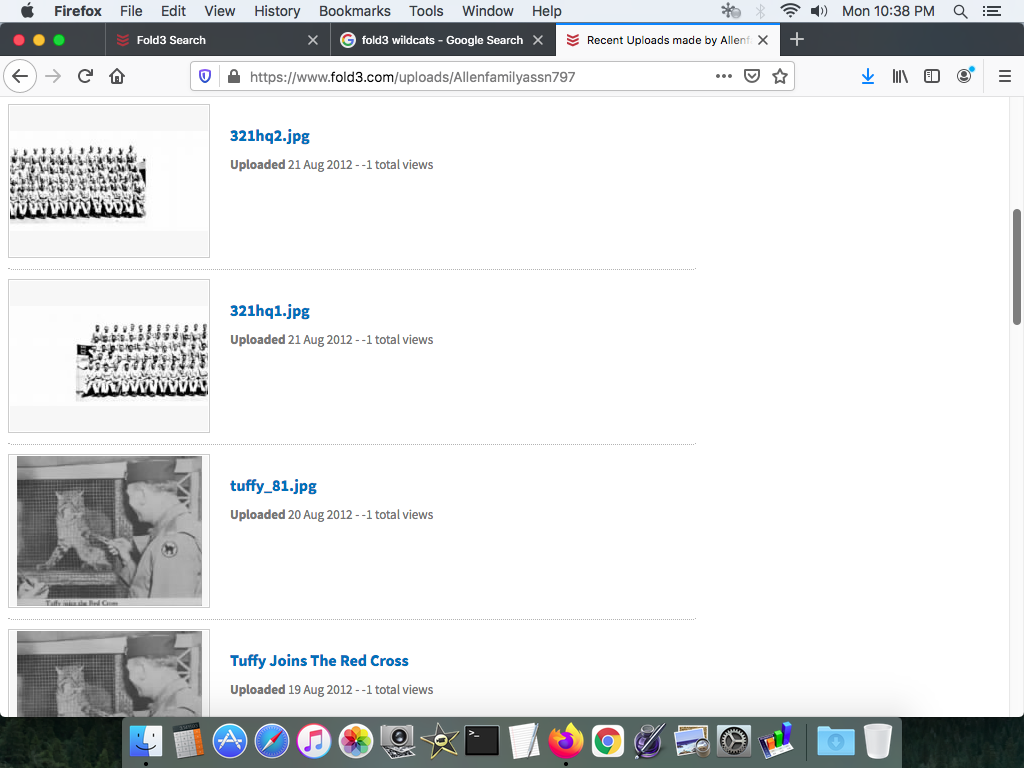The image size is (1024, 768).
Task: Open the macOS Wi-Fi status menu
Action: (x=790, y=11)
